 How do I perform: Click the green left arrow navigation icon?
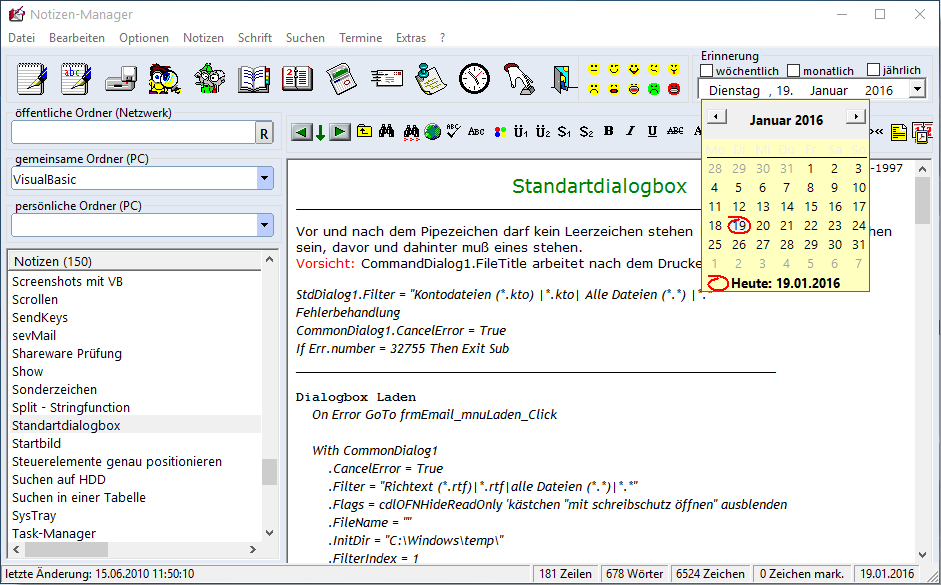click(302, 132)
